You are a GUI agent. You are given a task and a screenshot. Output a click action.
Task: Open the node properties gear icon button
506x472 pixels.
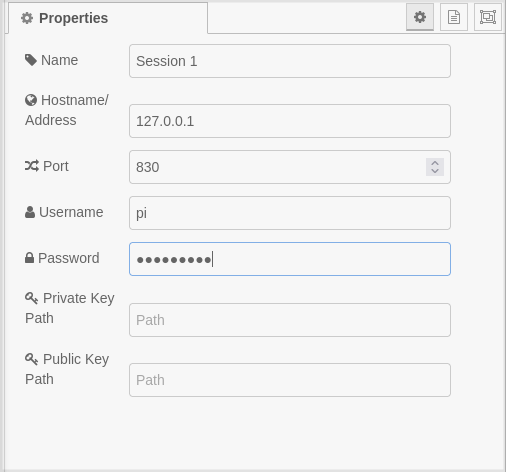[x=420, y=17]
